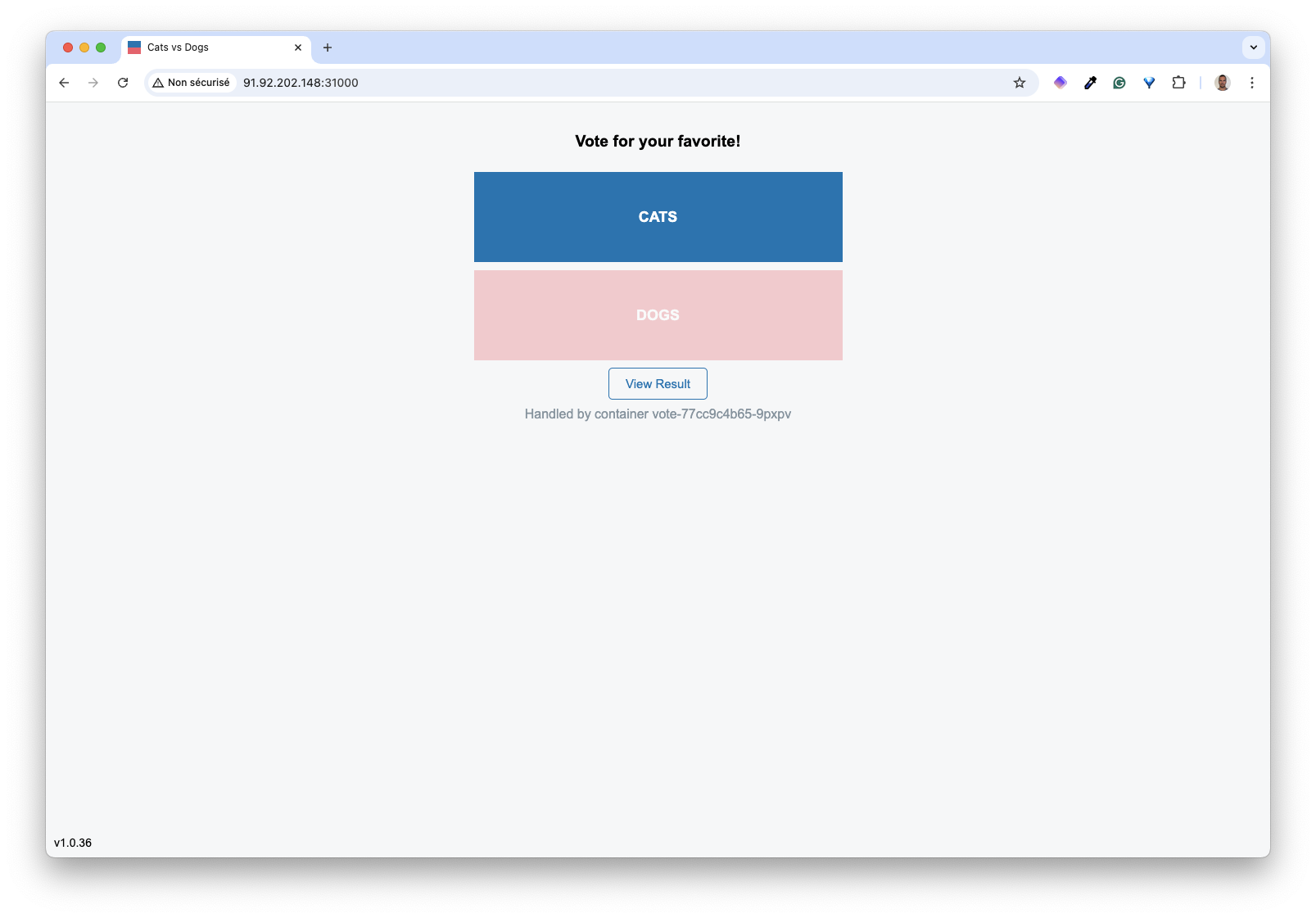Screen dimensions: 1316x918
Task: Bookmark this page with star icon
Action: point(1020,83)
